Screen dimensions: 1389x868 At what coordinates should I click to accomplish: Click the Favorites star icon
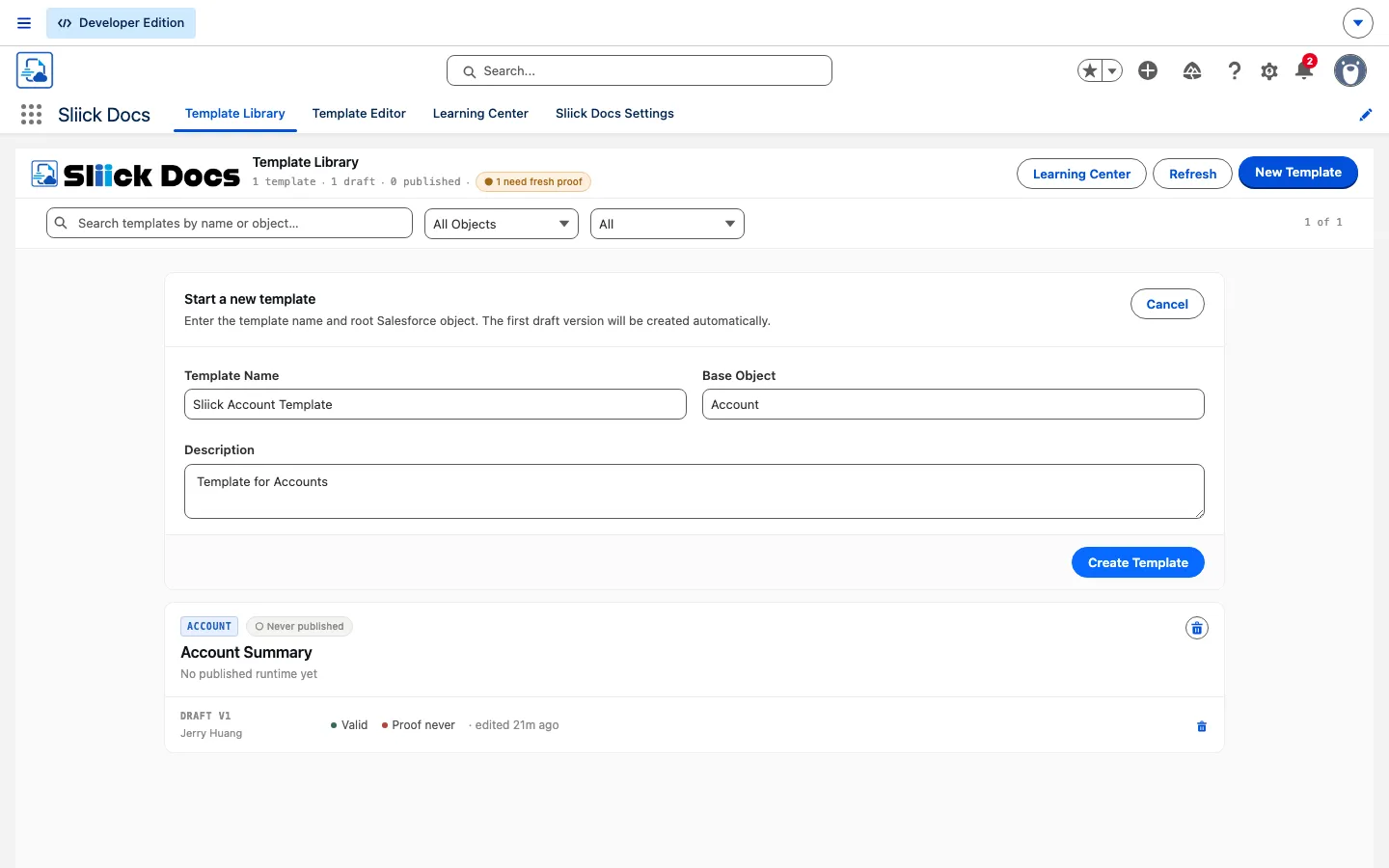(1090, 70)
